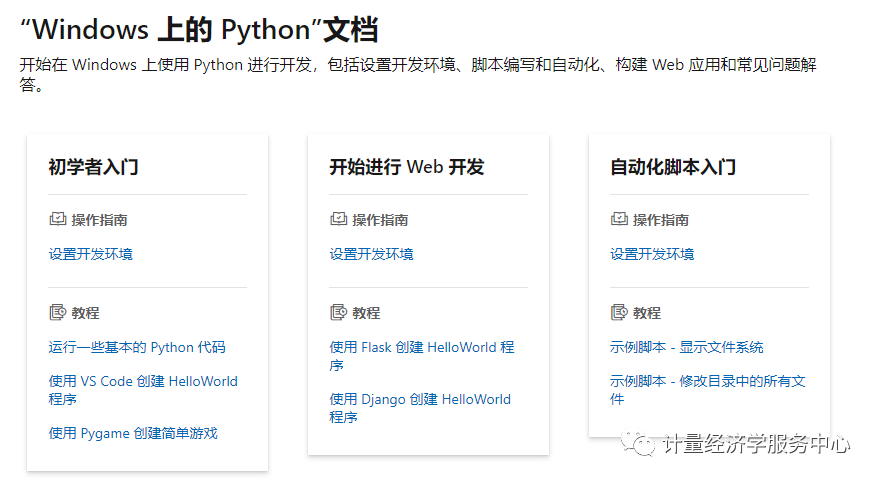
Task: Click 教程 label in 自动化脚本入门 card
Action: tap(647, 313)
